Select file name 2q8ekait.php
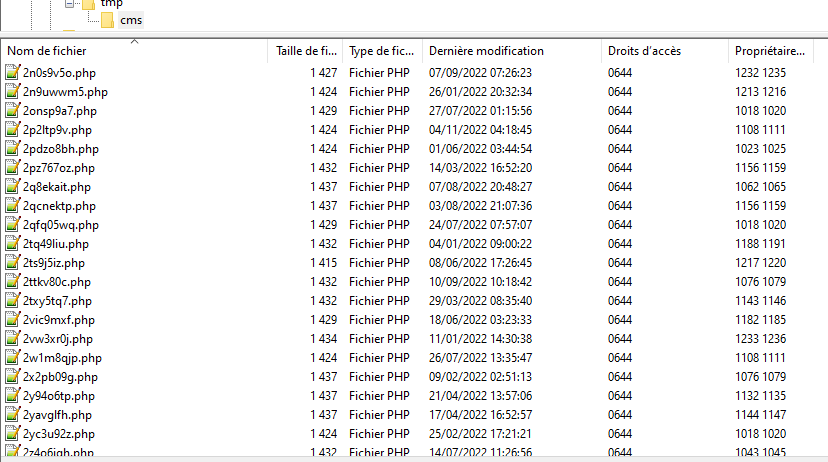Image resolution: width=828 pixels, height=462 pixels. pyautogui.click(x=57, y=187)
